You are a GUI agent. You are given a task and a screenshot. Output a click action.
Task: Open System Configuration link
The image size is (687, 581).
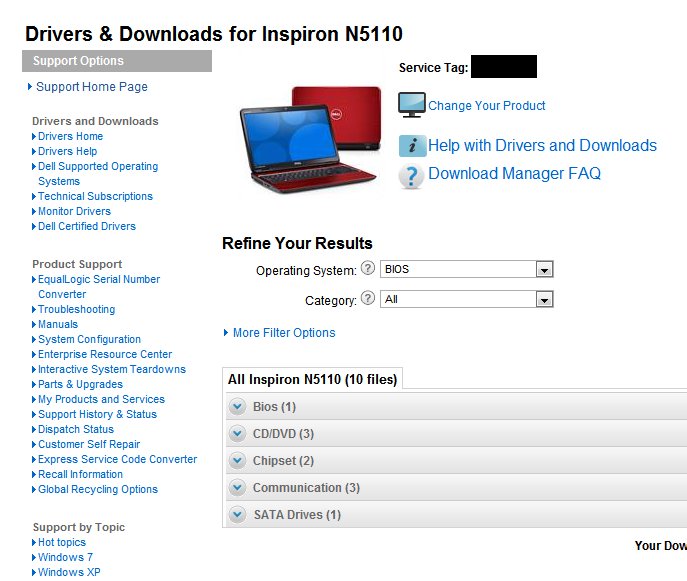click(89, 339)
